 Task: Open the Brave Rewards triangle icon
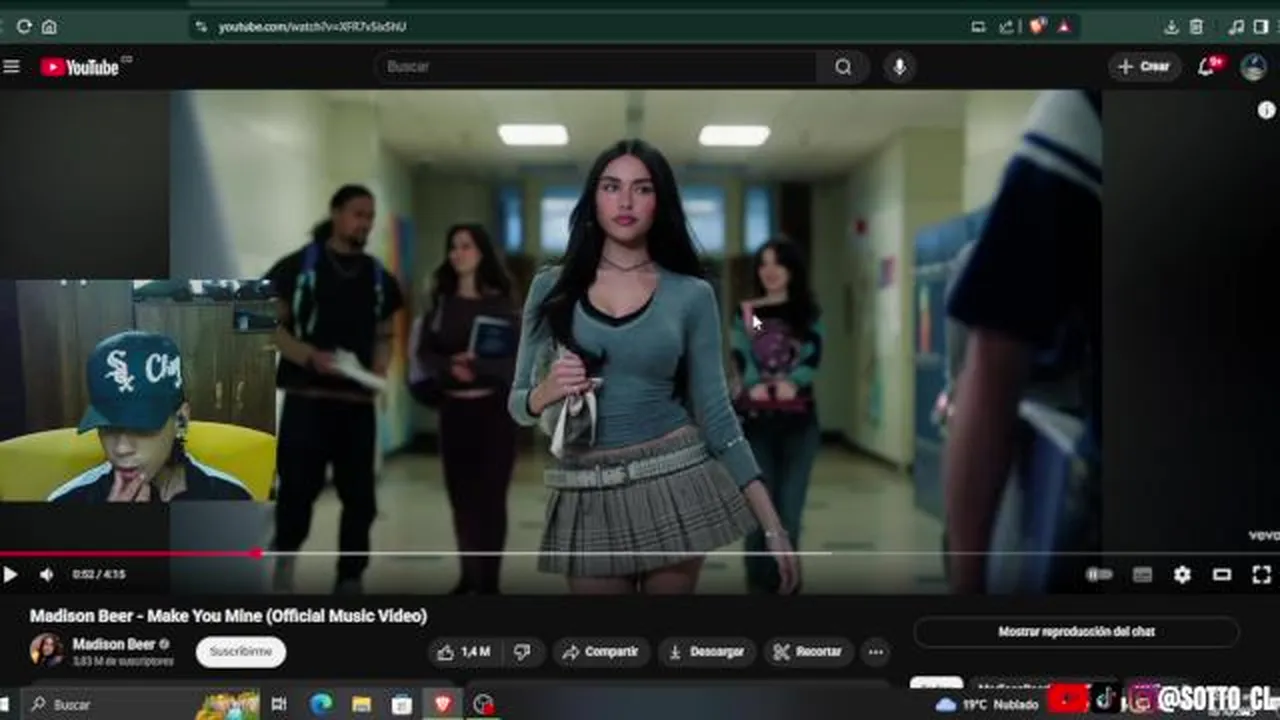[1064, 27]
